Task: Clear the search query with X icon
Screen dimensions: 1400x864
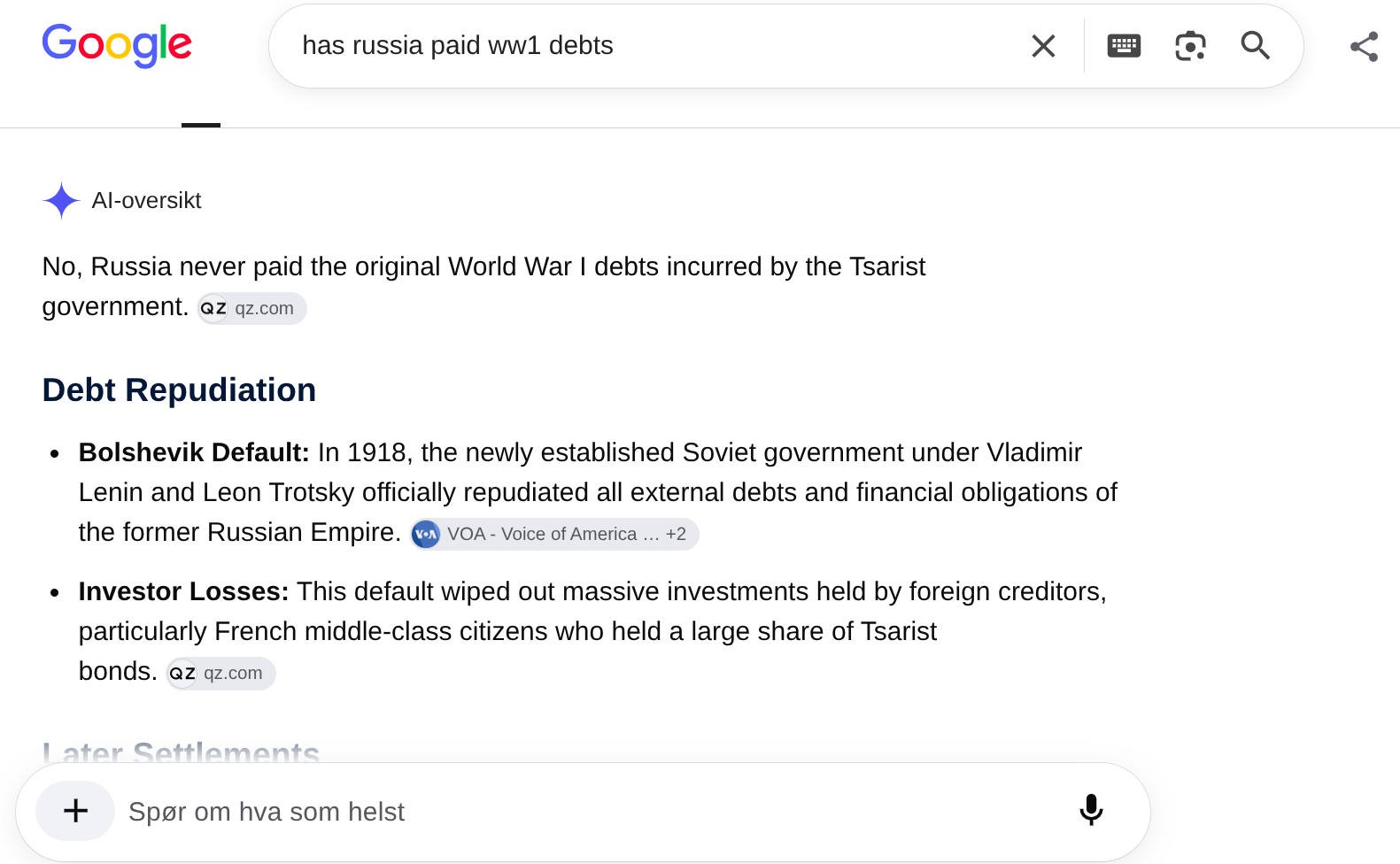Action: pos(1043,46)
